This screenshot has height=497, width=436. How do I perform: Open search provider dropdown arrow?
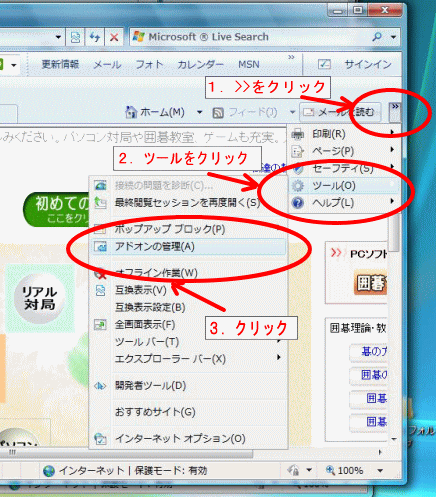(393, 37)
